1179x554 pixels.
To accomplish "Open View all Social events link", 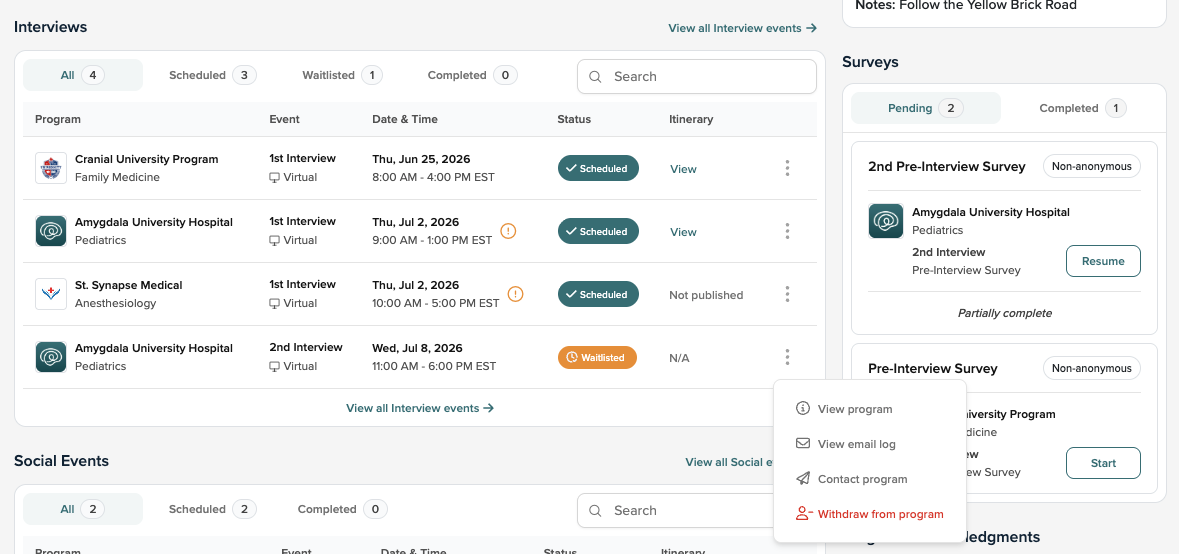I will [729, 462].
